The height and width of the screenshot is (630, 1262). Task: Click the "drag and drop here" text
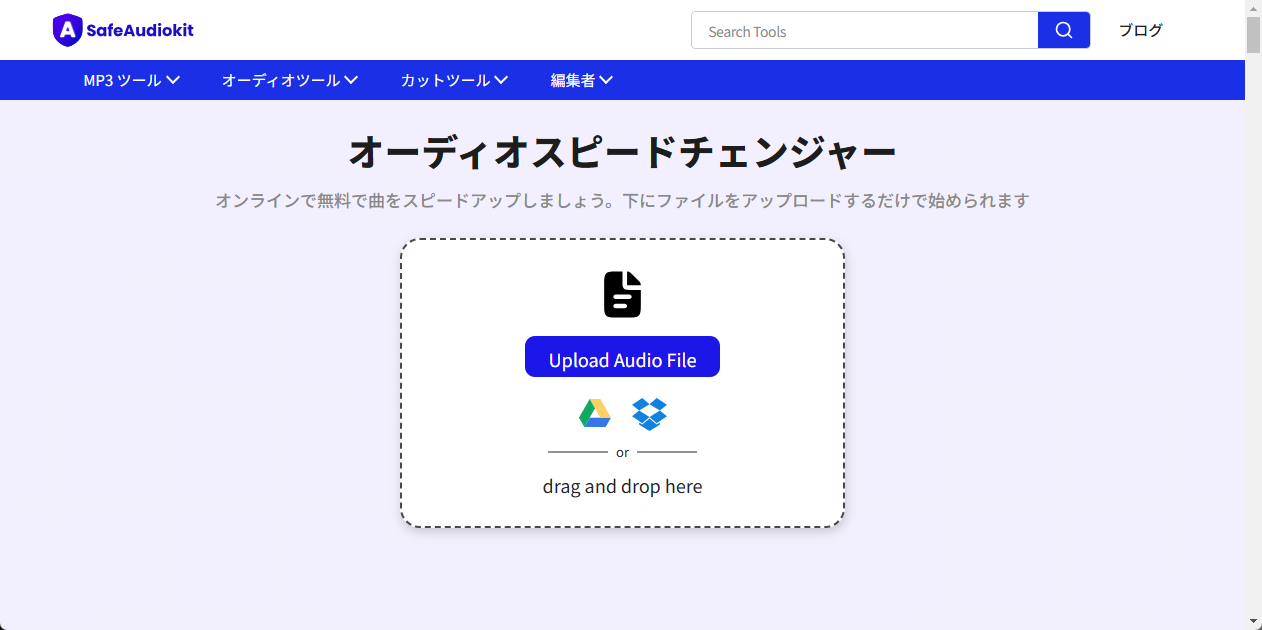pos(622,486)
